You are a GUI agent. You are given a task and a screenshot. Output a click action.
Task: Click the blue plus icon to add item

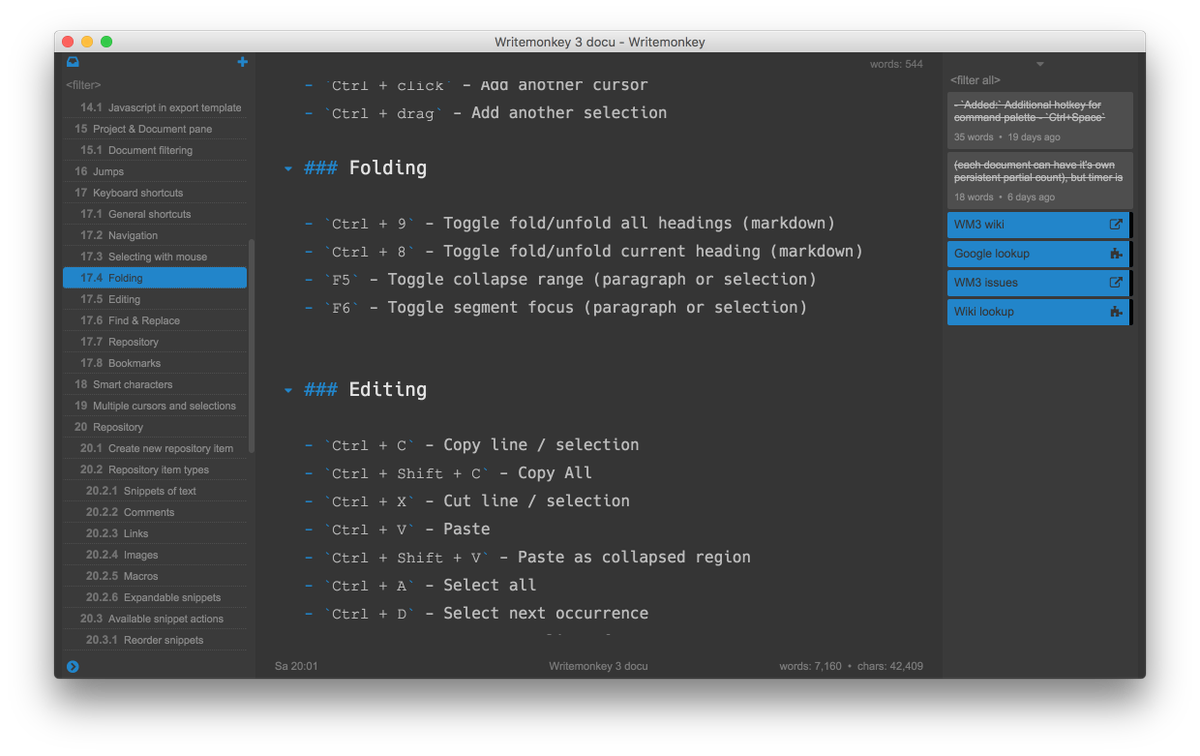(242, 62)
